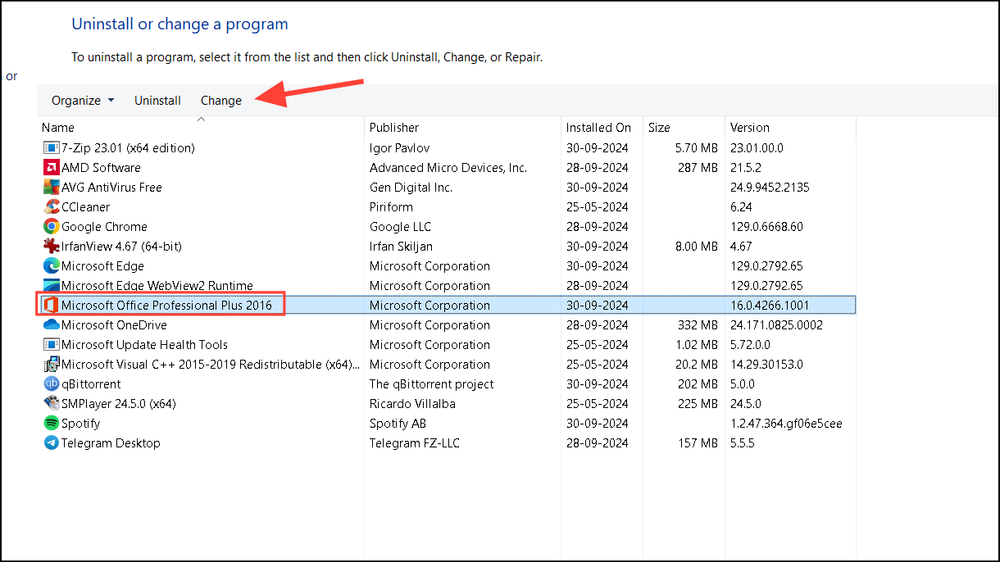
Task: Open the Organize dropdown menu
Action: pos(83,101)
